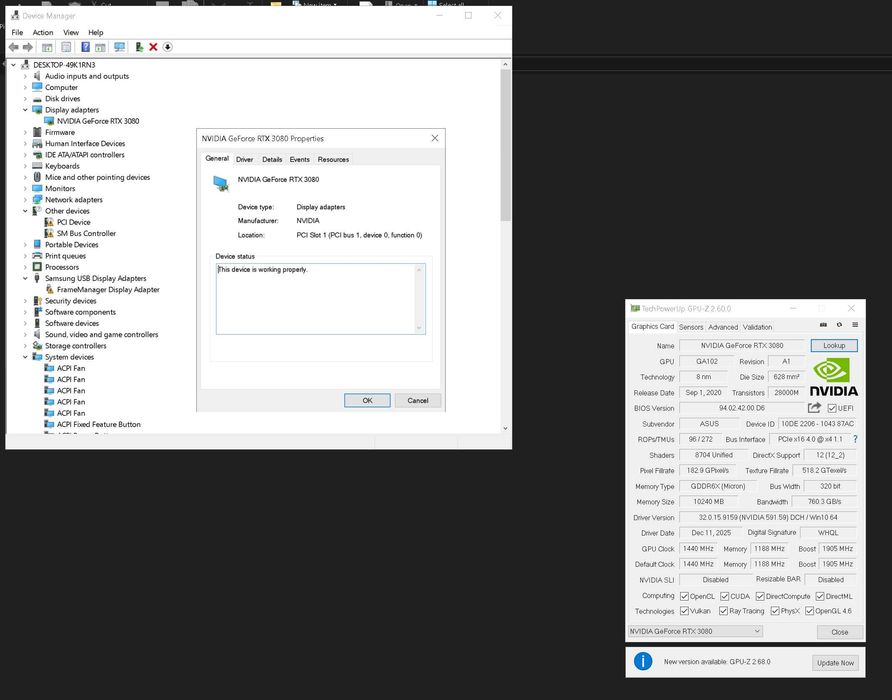This screenshot has height=700, width=892.
Task: Toggle the OpenCL checkbox
Action: point(684,596)
